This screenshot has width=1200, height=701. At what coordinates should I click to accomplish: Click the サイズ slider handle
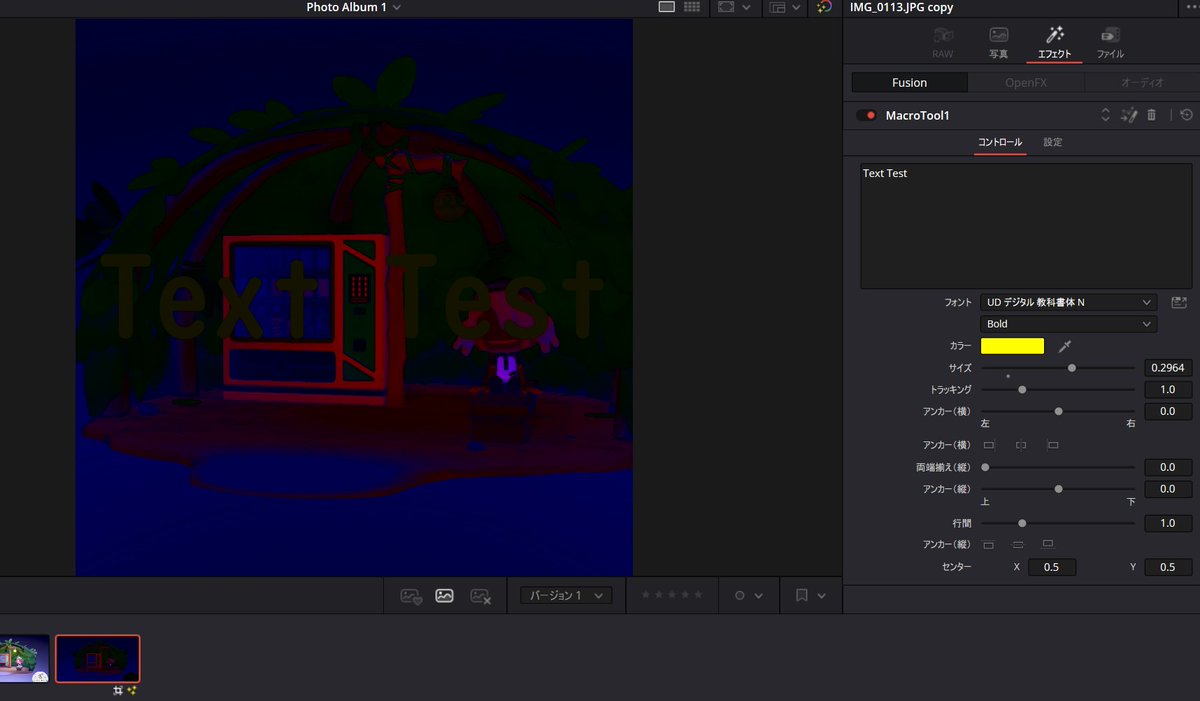tap(1072, 368)
